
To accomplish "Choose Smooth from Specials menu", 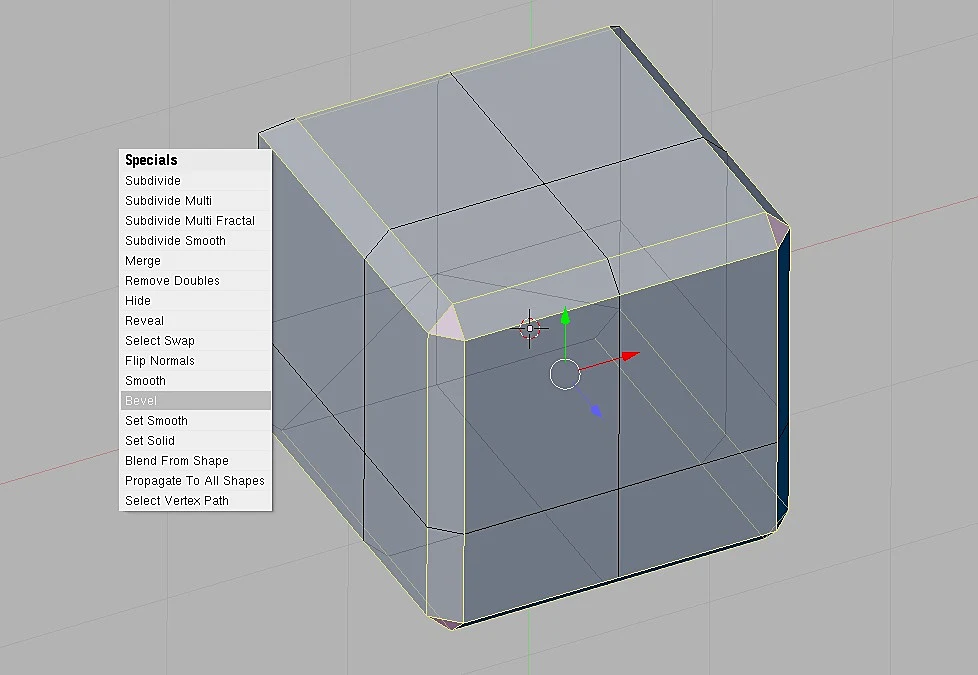I will click(x=195, y=381).
